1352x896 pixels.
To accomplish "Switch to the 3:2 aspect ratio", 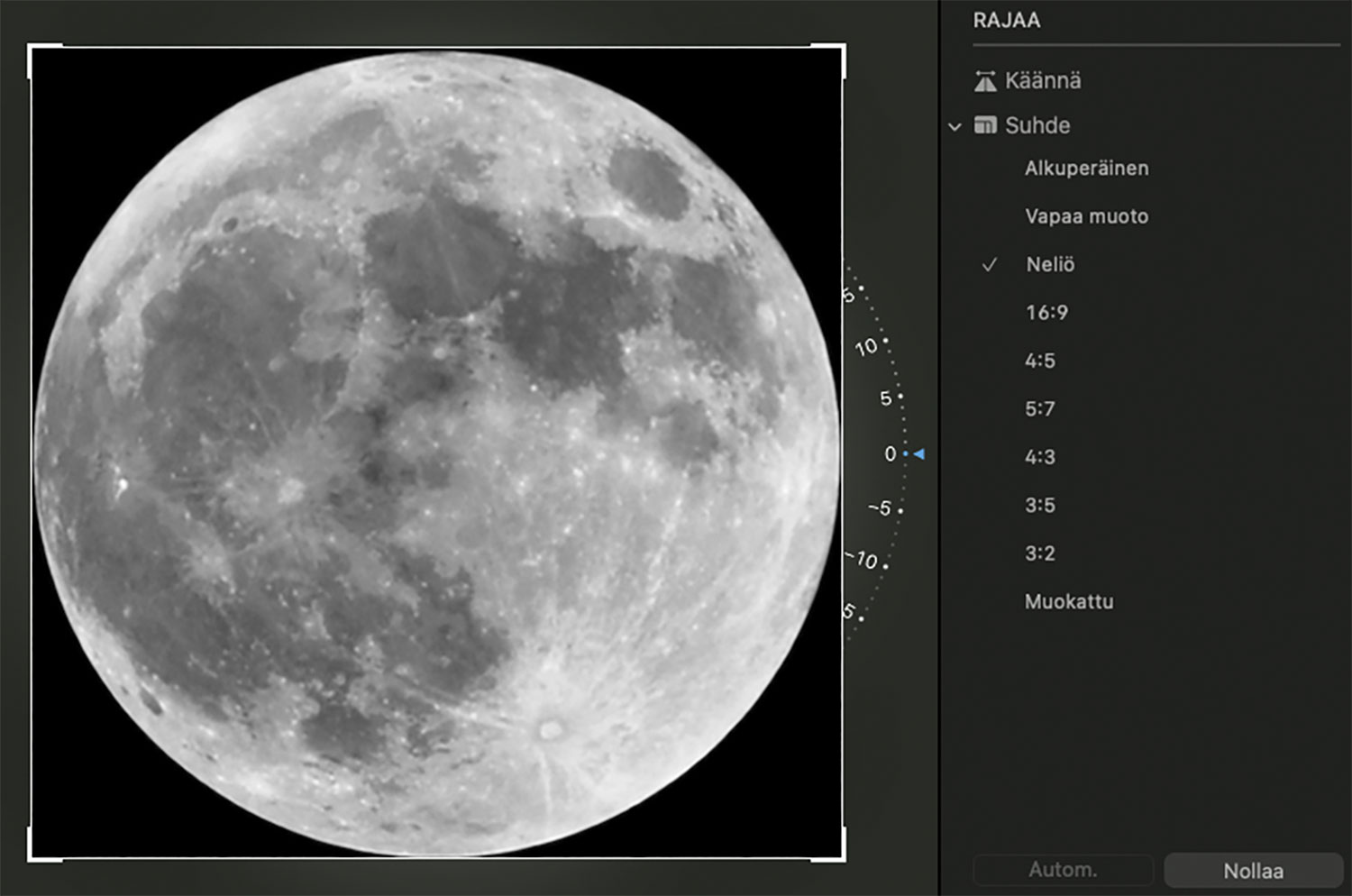I will (x=1039, y=553).
